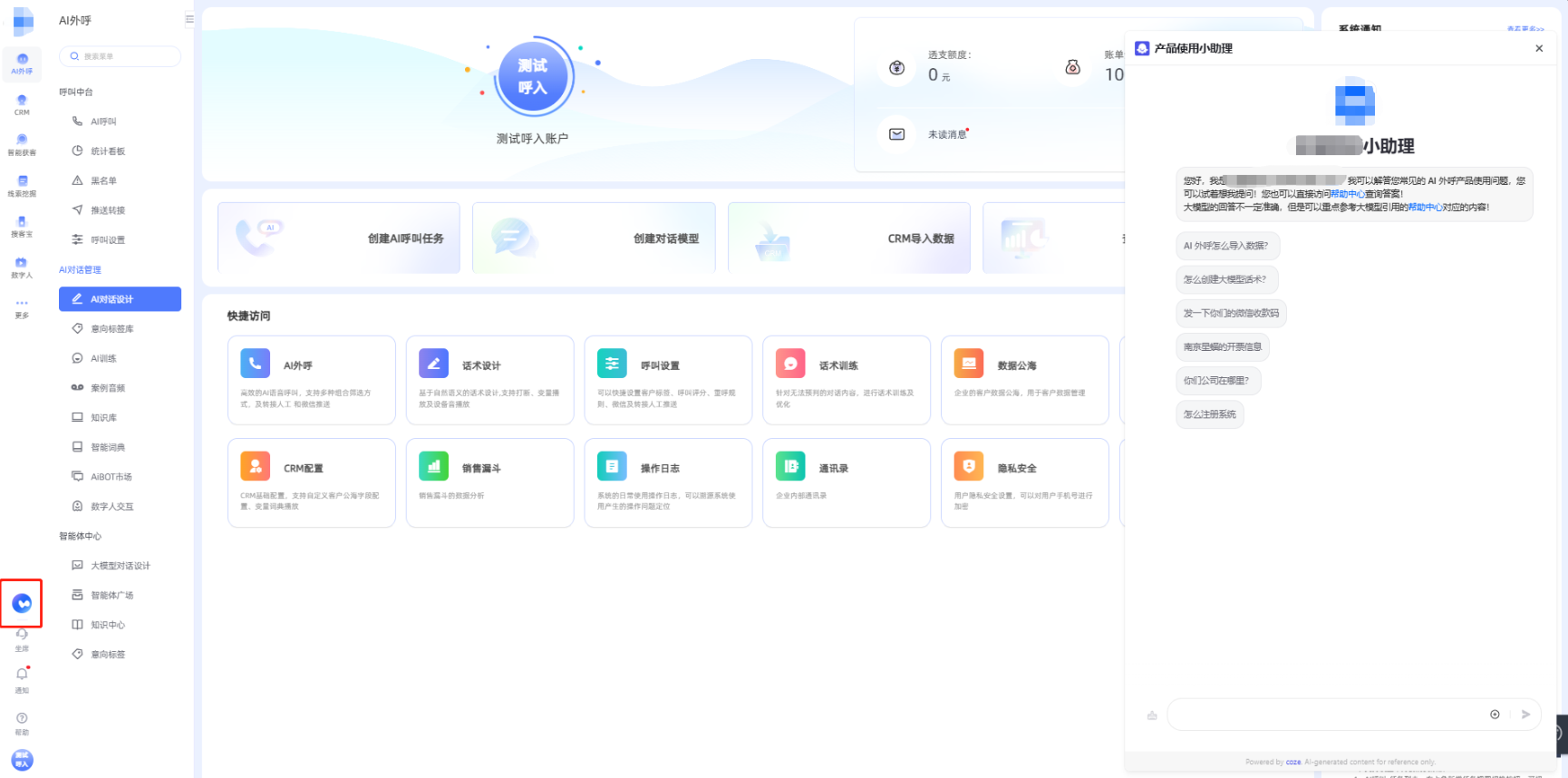The image size is (1568, 778).
Task: Click the coze link in chat footer
Action: pos(1293,763)
